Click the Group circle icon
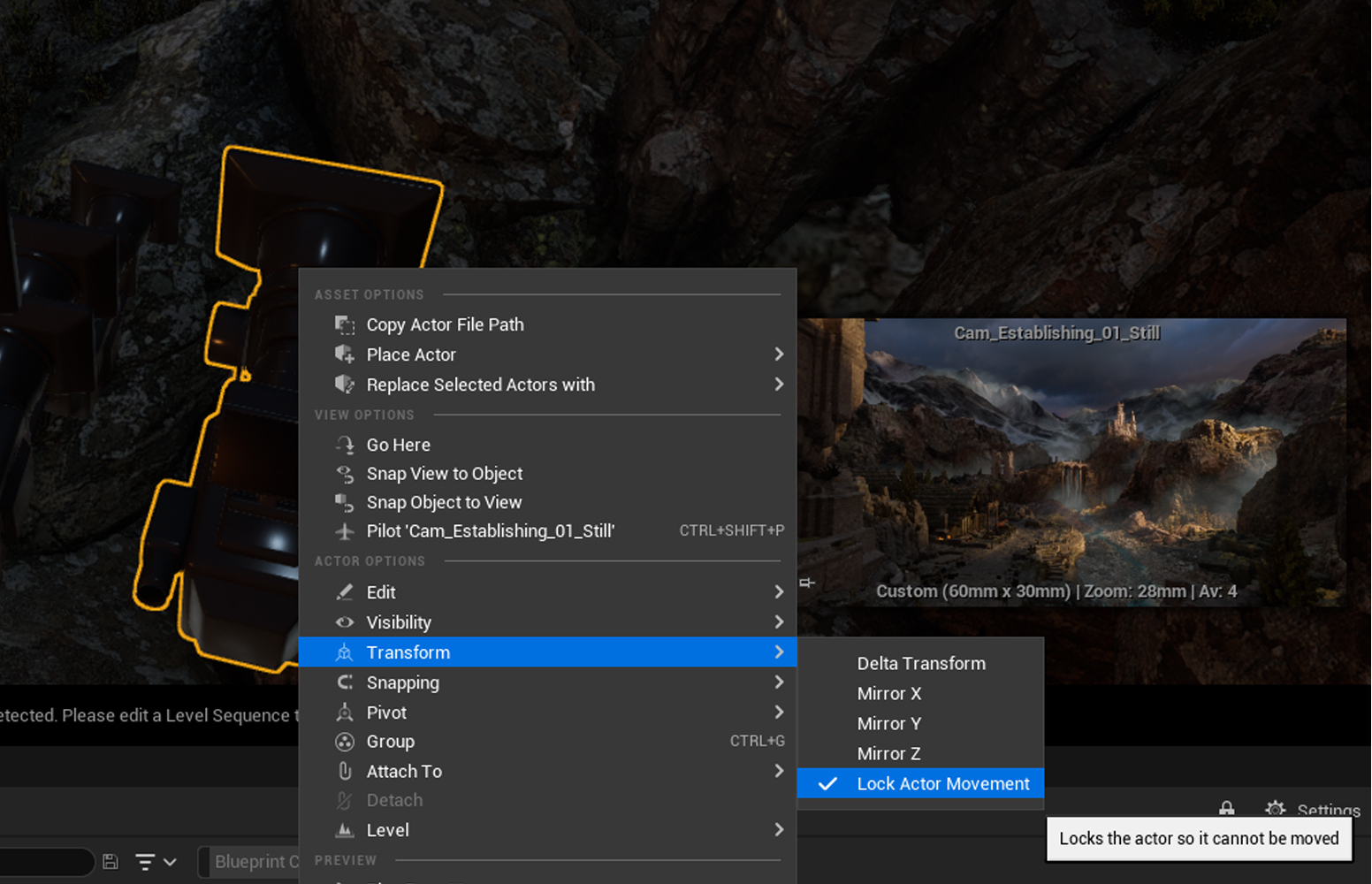 click(x=345, y=742)
